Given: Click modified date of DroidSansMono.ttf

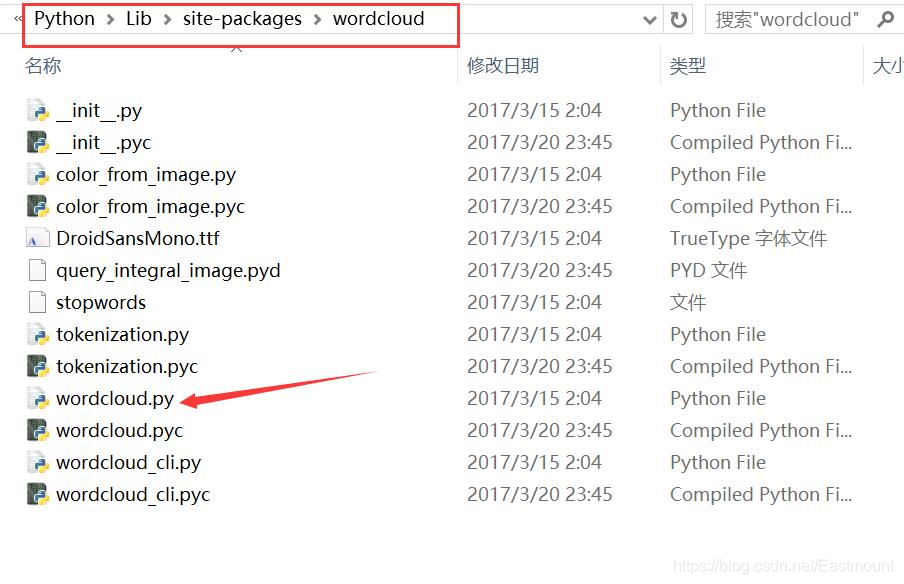Looking at the screenshot, I should point(534,238).
